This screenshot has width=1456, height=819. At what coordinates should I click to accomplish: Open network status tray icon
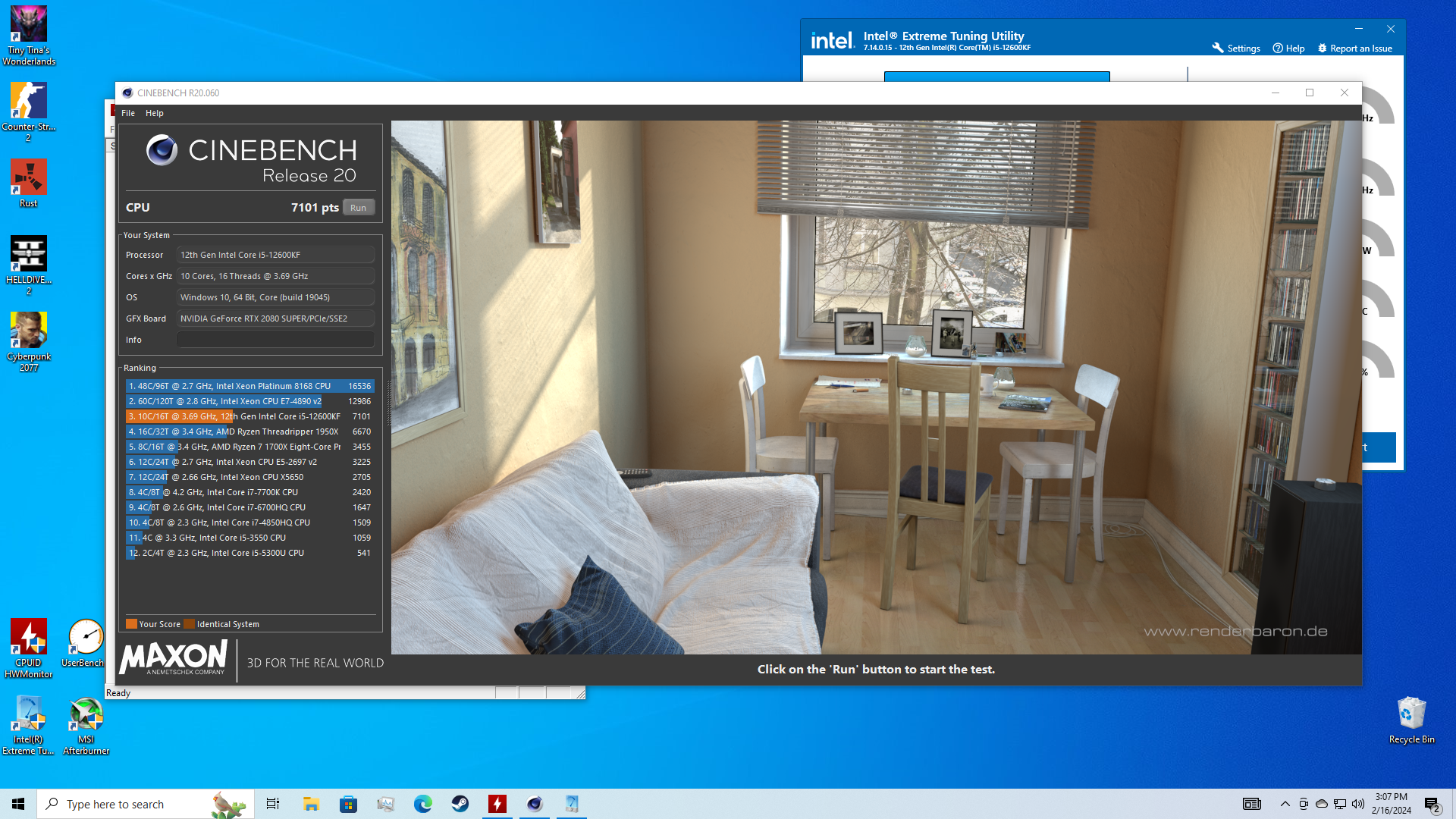coord(1340,804)
